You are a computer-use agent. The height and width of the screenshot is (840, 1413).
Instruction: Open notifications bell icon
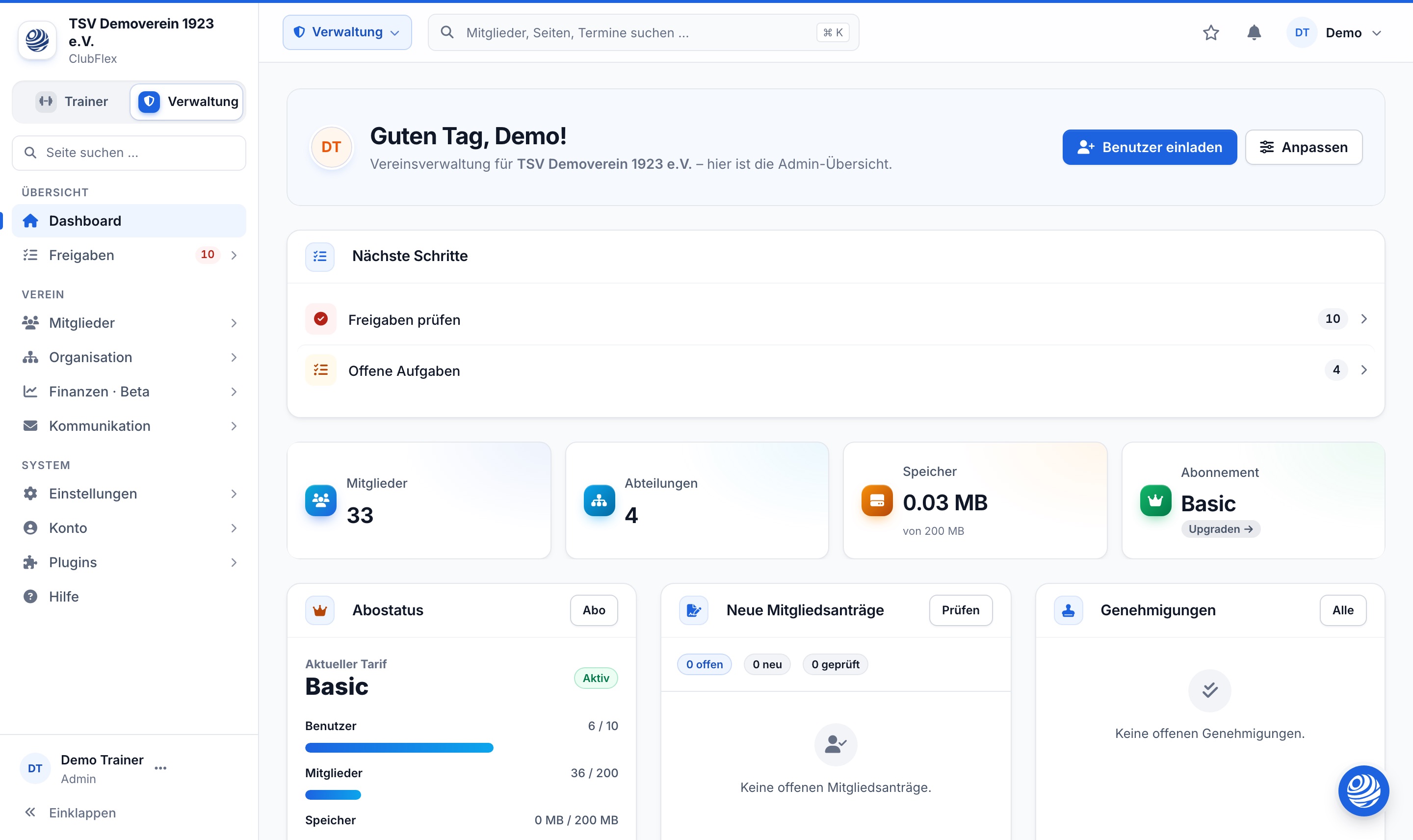tap(1254, 33)
